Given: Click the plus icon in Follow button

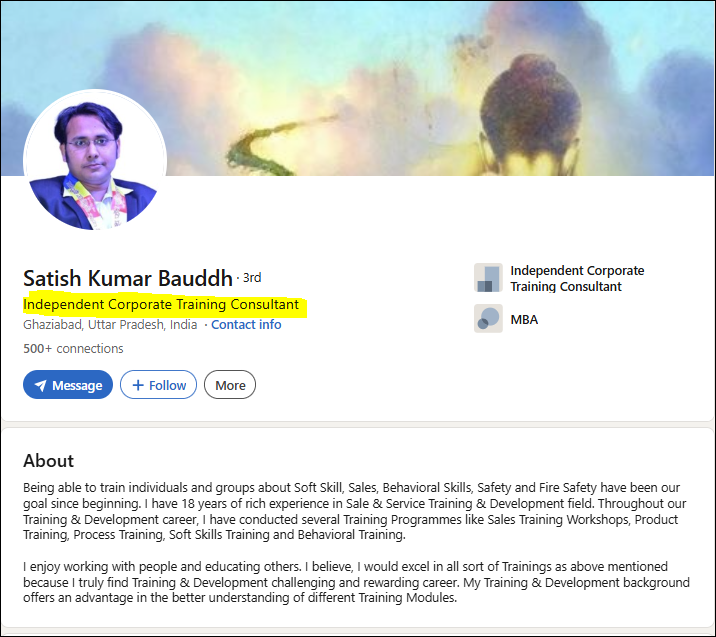Looking at the screenshot, I should 138,385.
